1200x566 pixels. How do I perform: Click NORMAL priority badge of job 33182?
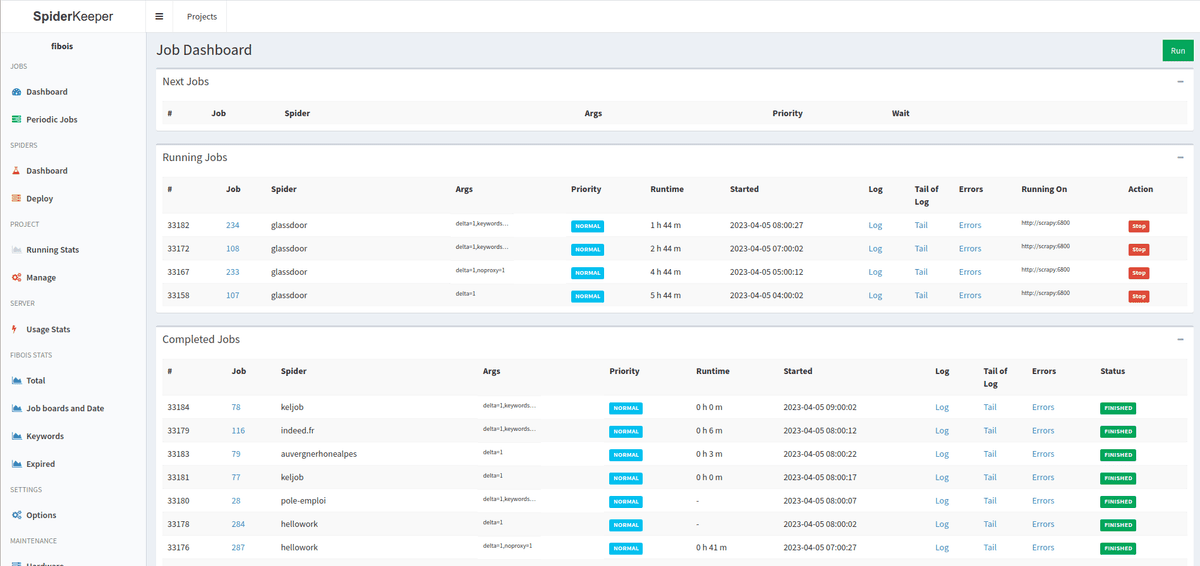588,226
